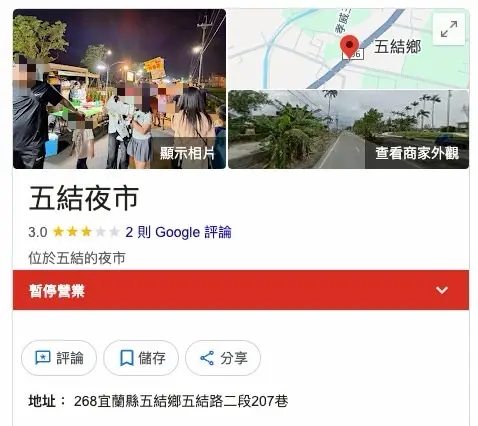Click the review icon in 評論 button
This screenshot has height=426, width=478.
(43, 358)
